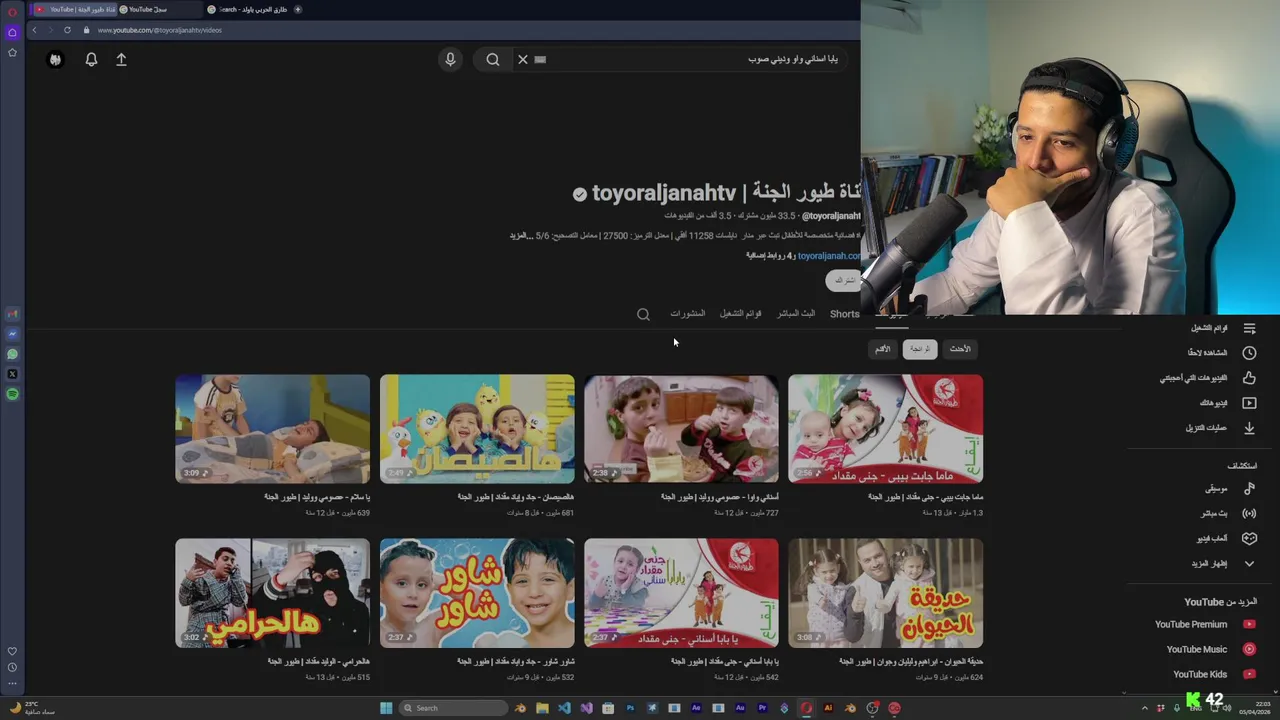Show hidden system tray icons chevron
This screenshot has height=720, width=1280.
1145,708
